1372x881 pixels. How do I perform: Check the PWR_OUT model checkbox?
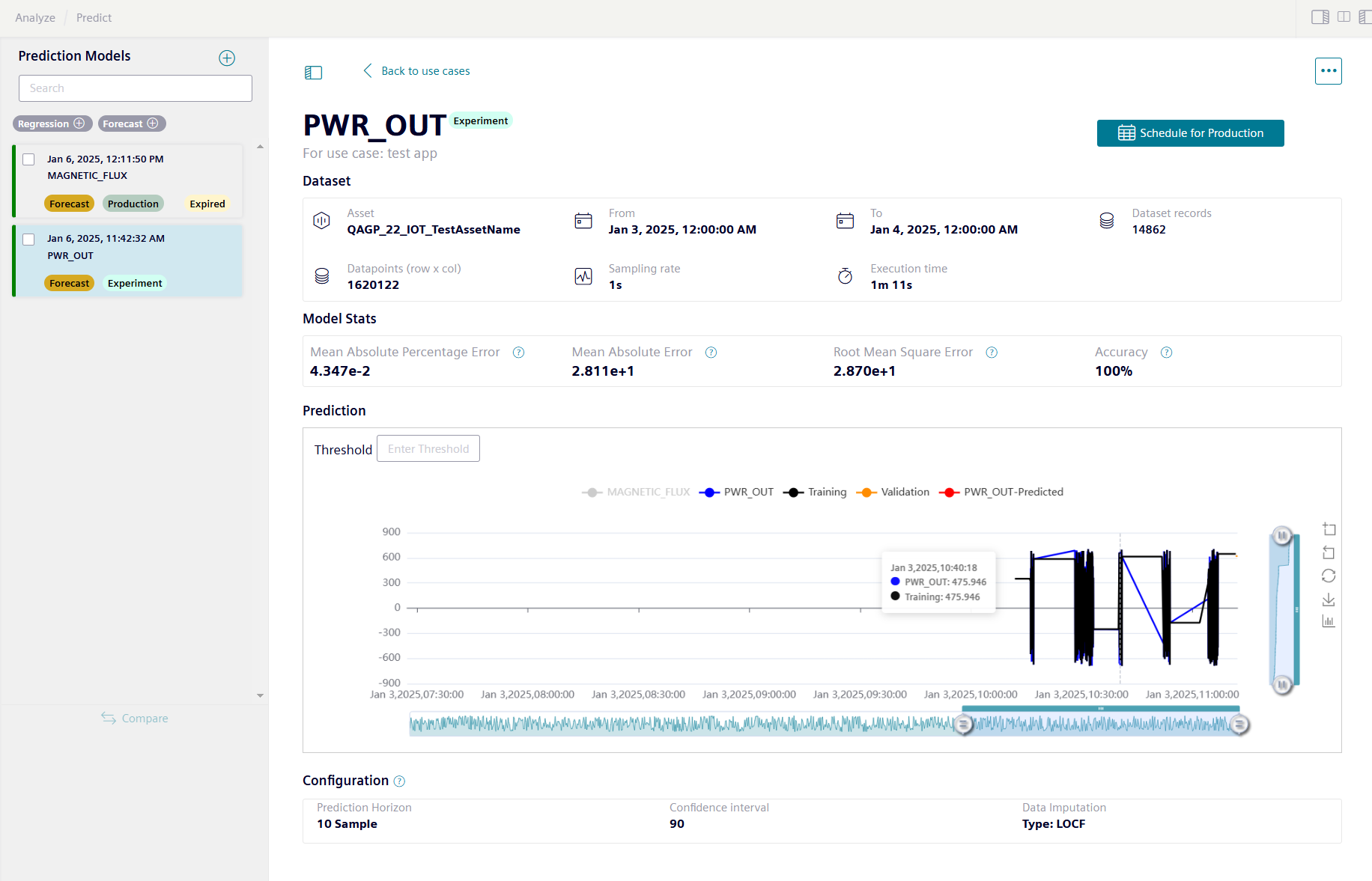28,240
